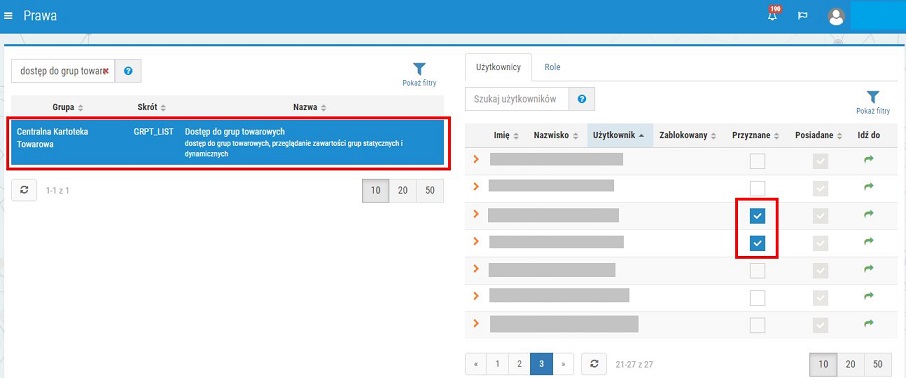Open the user avatar profile icon
The height and width of the screenshot is (378, 906).
pos(836,16)
